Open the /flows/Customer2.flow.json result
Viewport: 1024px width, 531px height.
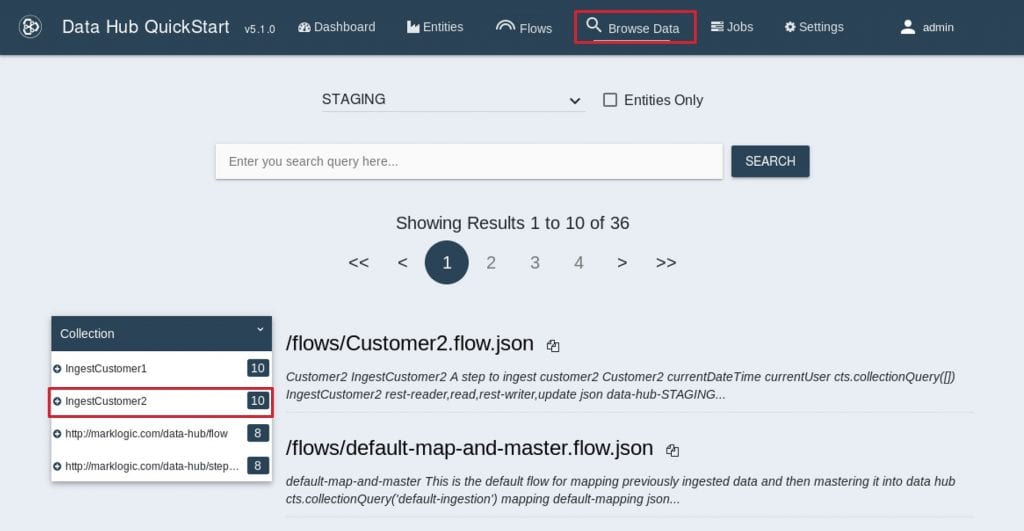(x=410, y=344)
